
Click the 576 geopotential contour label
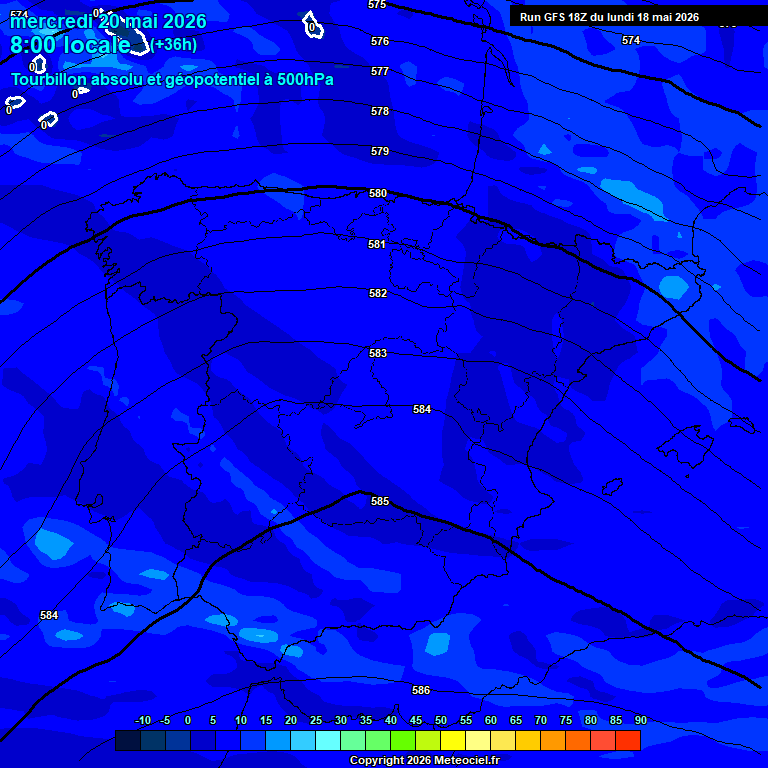(x=380, y=41)
